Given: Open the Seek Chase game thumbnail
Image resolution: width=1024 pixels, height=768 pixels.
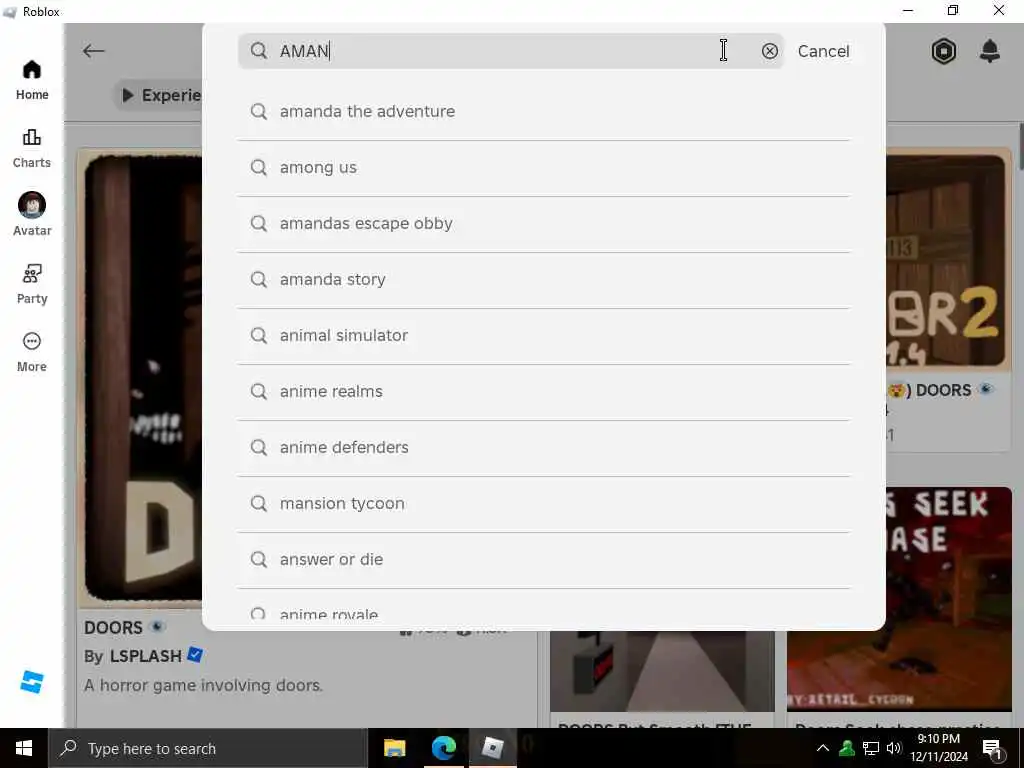Looking at the screenshot, I should click(x=899, y=599).
